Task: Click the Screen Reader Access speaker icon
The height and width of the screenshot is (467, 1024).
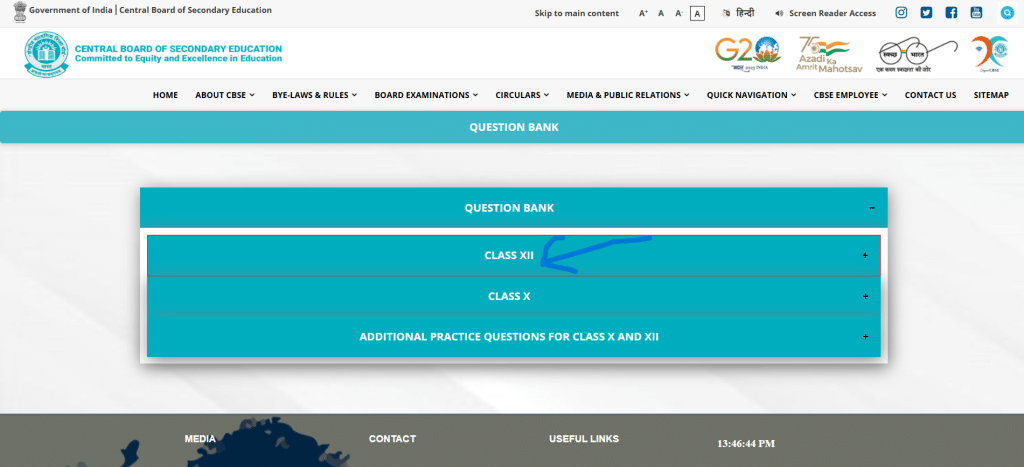Action: coord(778,13)
